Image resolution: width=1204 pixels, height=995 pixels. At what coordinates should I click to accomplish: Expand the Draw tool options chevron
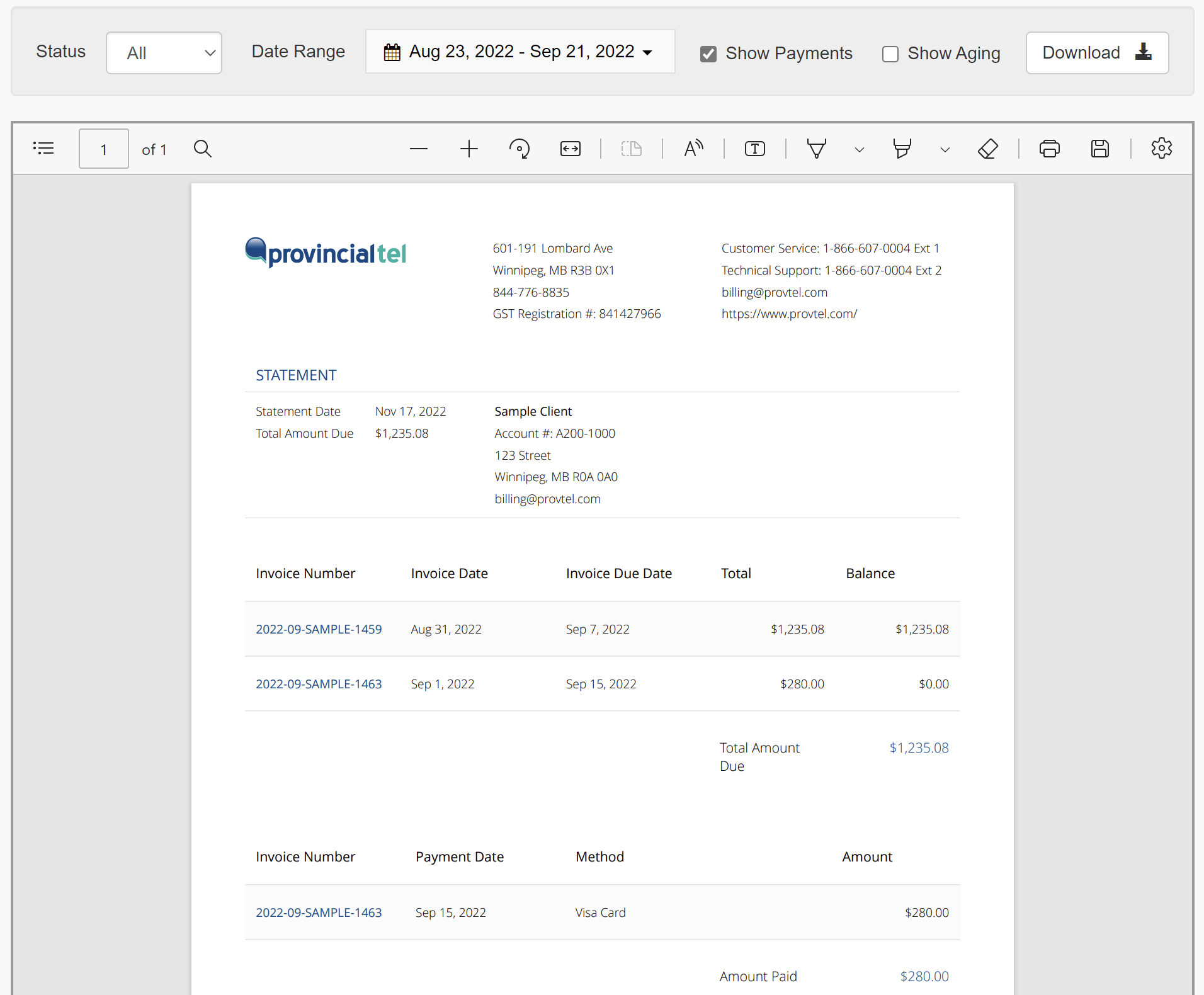click(x=860, y=150)
